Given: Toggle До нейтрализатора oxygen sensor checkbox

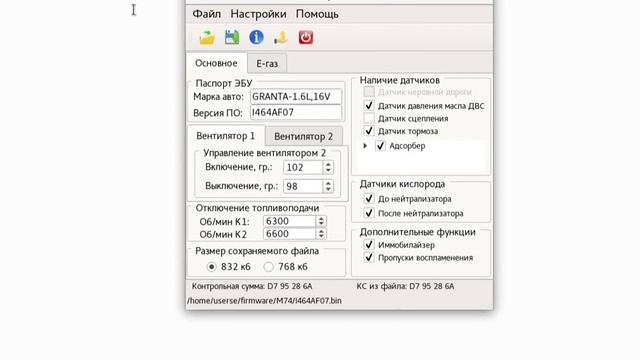Looking at the screenshot, I should 369,199.
